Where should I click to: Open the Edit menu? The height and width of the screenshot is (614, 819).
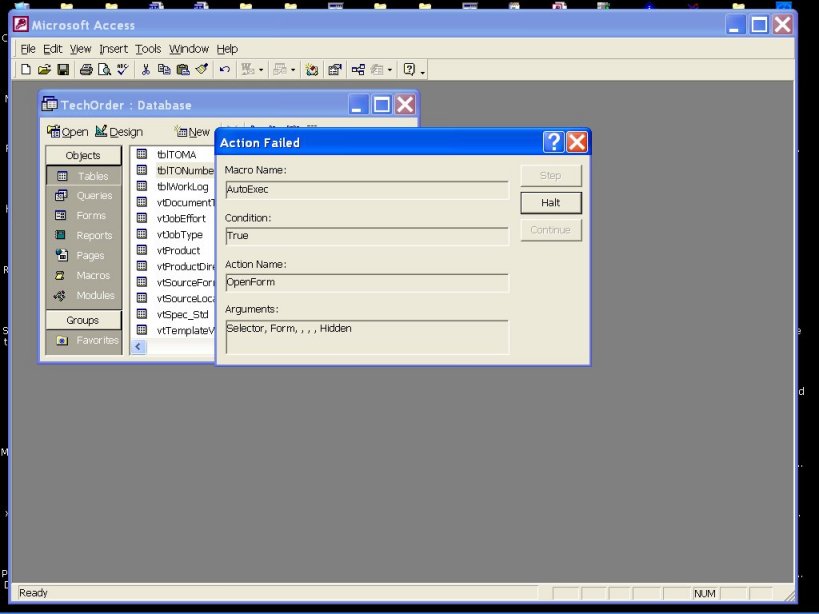[52, 49]
